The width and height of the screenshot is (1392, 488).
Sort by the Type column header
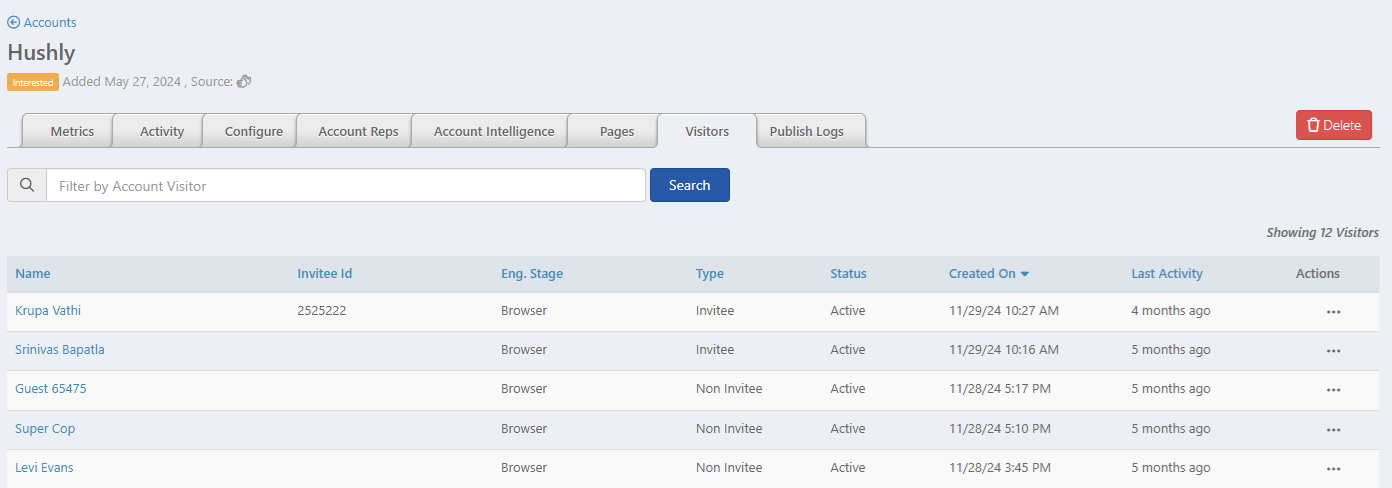tap(710, 273)
